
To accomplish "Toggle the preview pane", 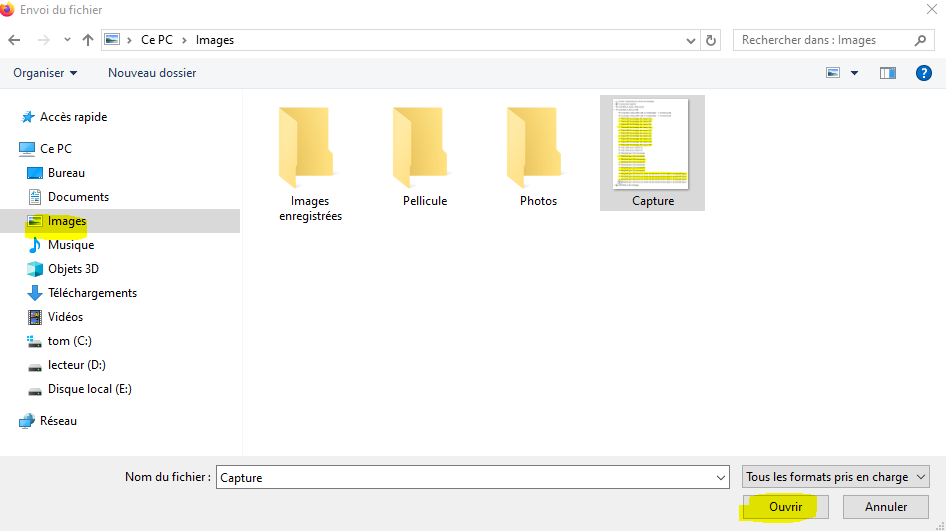I will (x=887, y=73).
